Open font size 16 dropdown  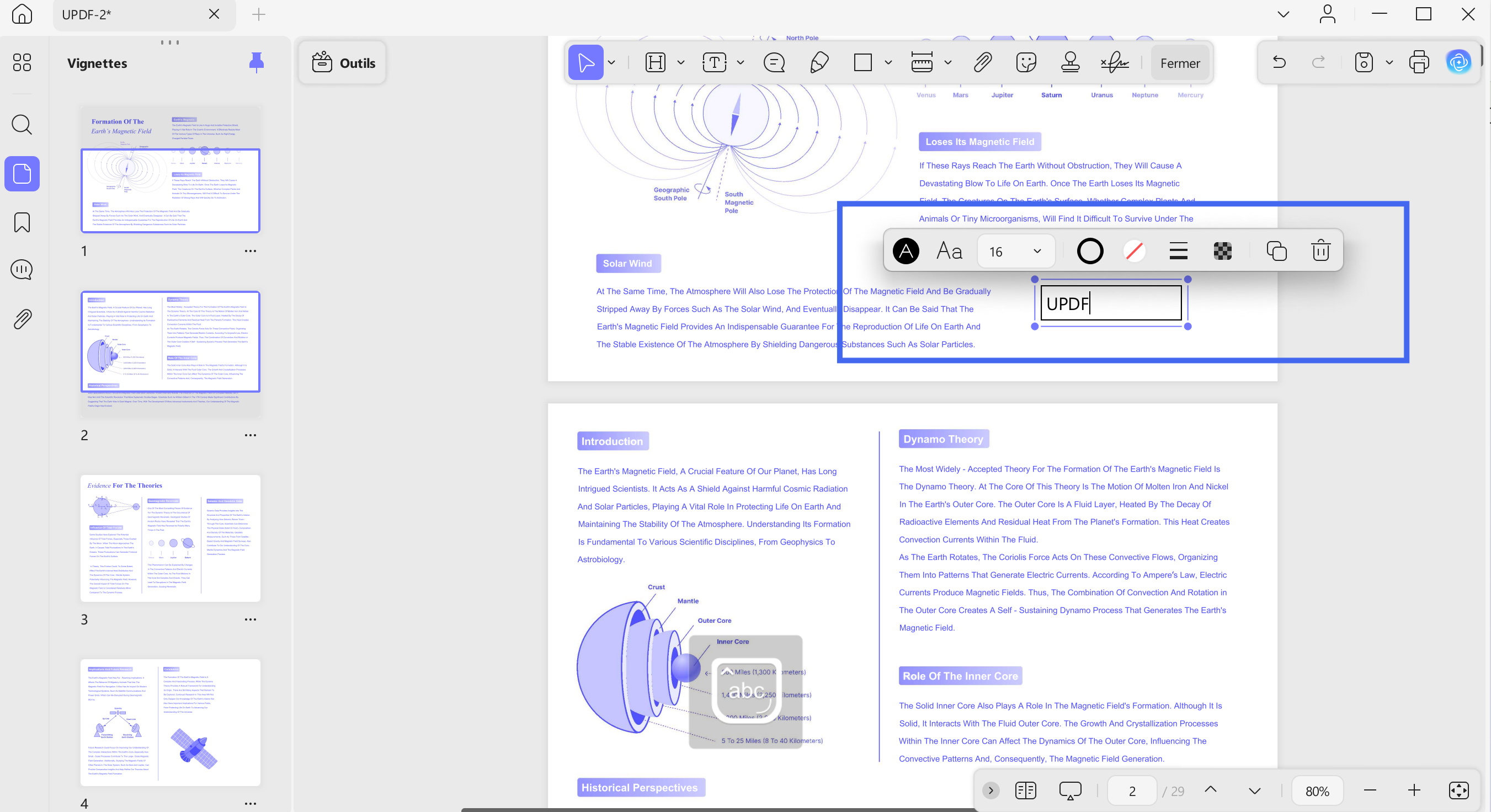coord(1016,251)
